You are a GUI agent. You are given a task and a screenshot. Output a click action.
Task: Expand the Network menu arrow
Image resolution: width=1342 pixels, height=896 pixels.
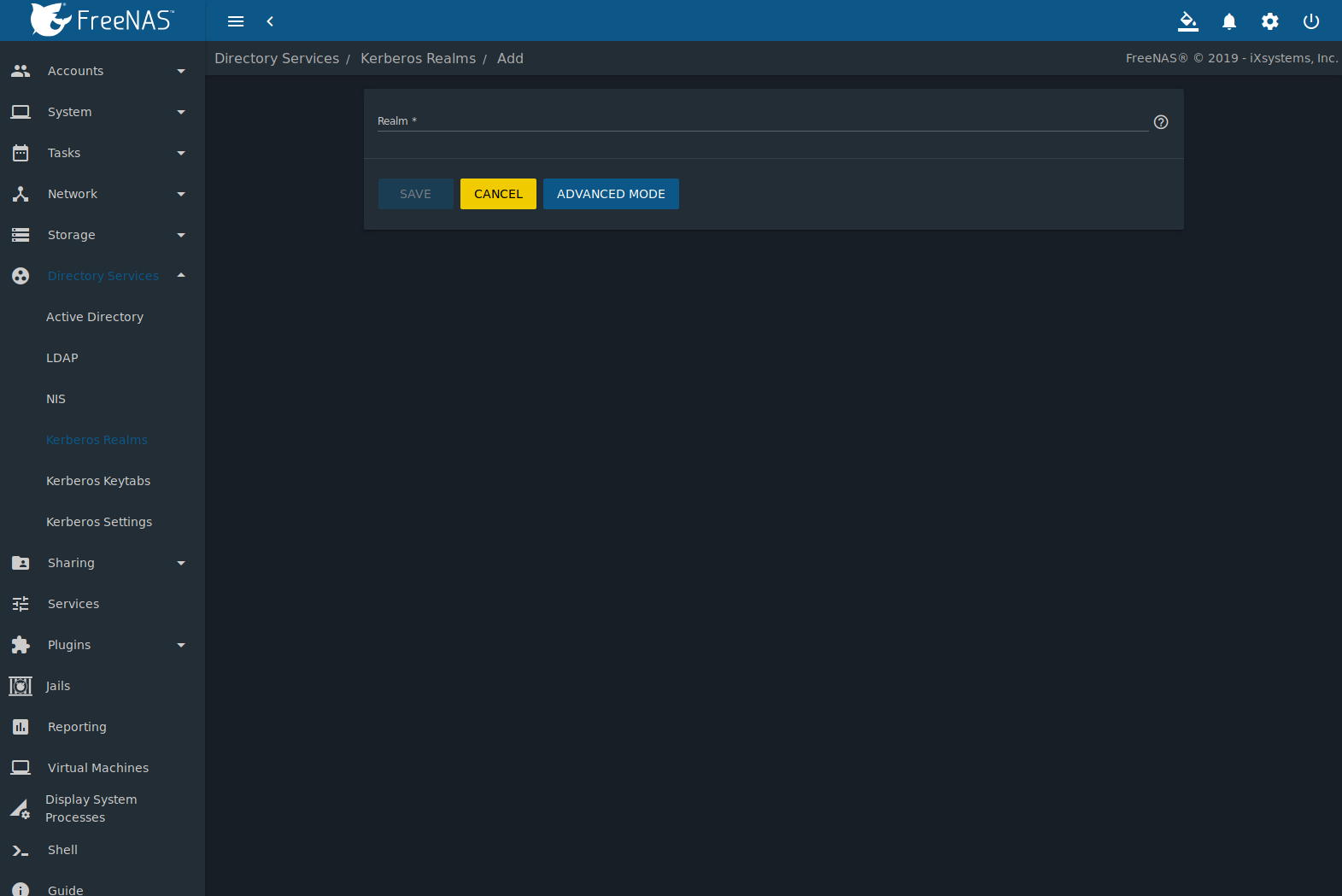coord(181,194)
